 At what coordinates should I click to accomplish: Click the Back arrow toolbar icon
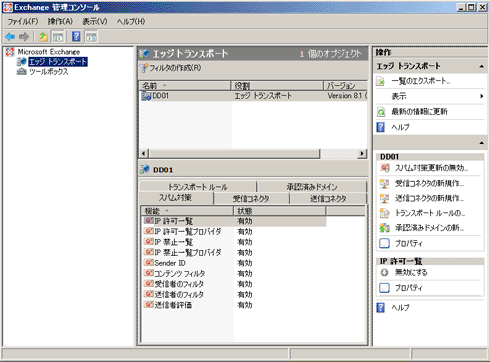click(x=10, y=37)
